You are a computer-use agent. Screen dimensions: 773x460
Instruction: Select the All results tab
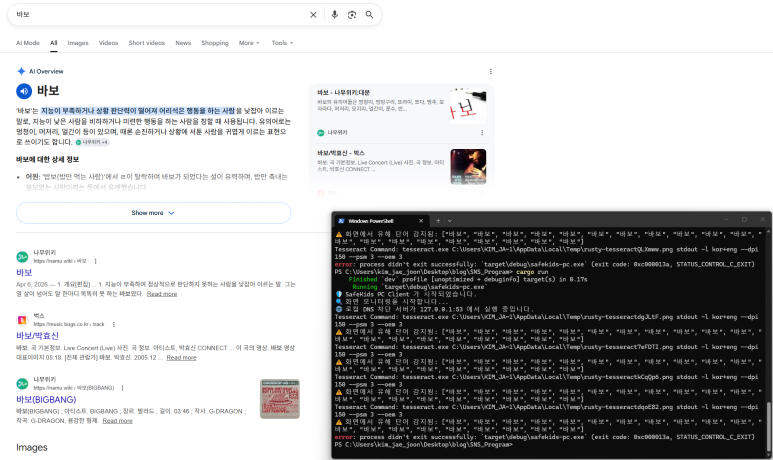pos(53,43)
